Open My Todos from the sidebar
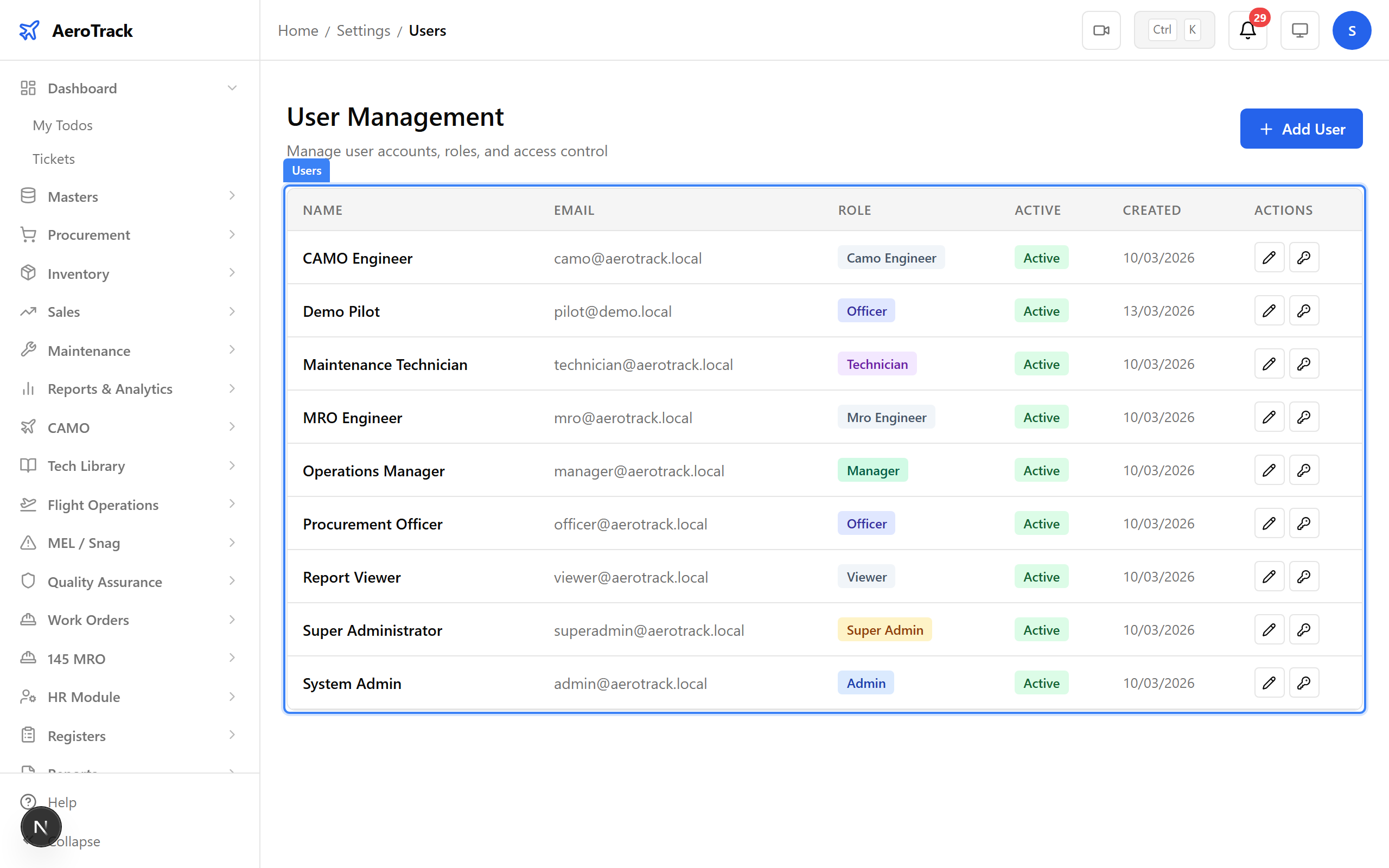Image resolution: width=1389 pixels, height=868 pixels. pyautogui.click(x=62, y=125)
